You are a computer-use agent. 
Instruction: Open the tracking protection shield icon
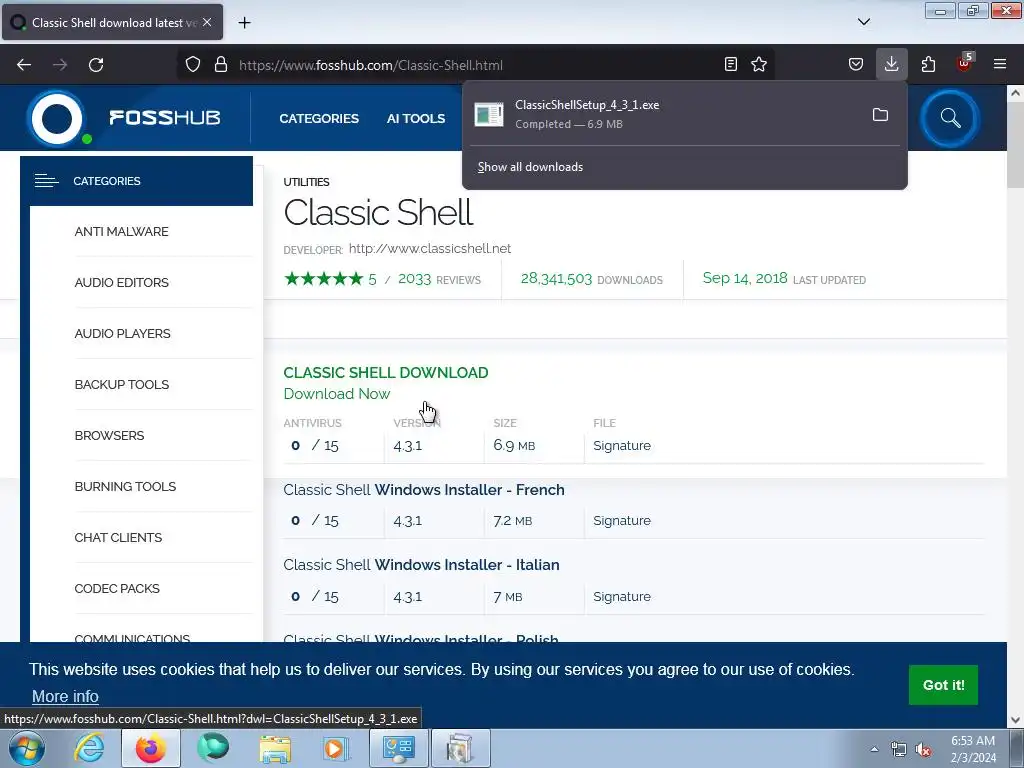[x=193, y=65]
